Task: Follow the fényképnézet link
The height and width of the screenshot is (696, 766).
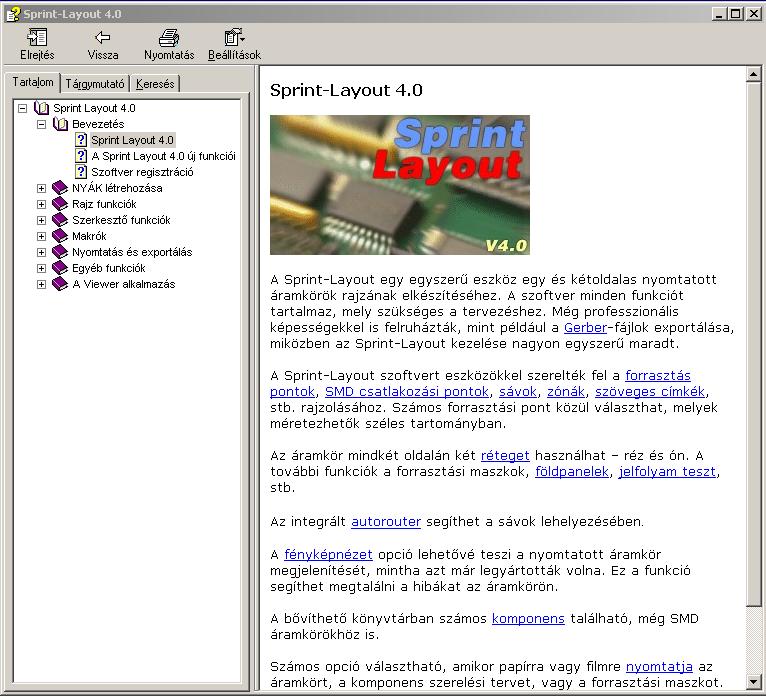Action: click(328, 554)
